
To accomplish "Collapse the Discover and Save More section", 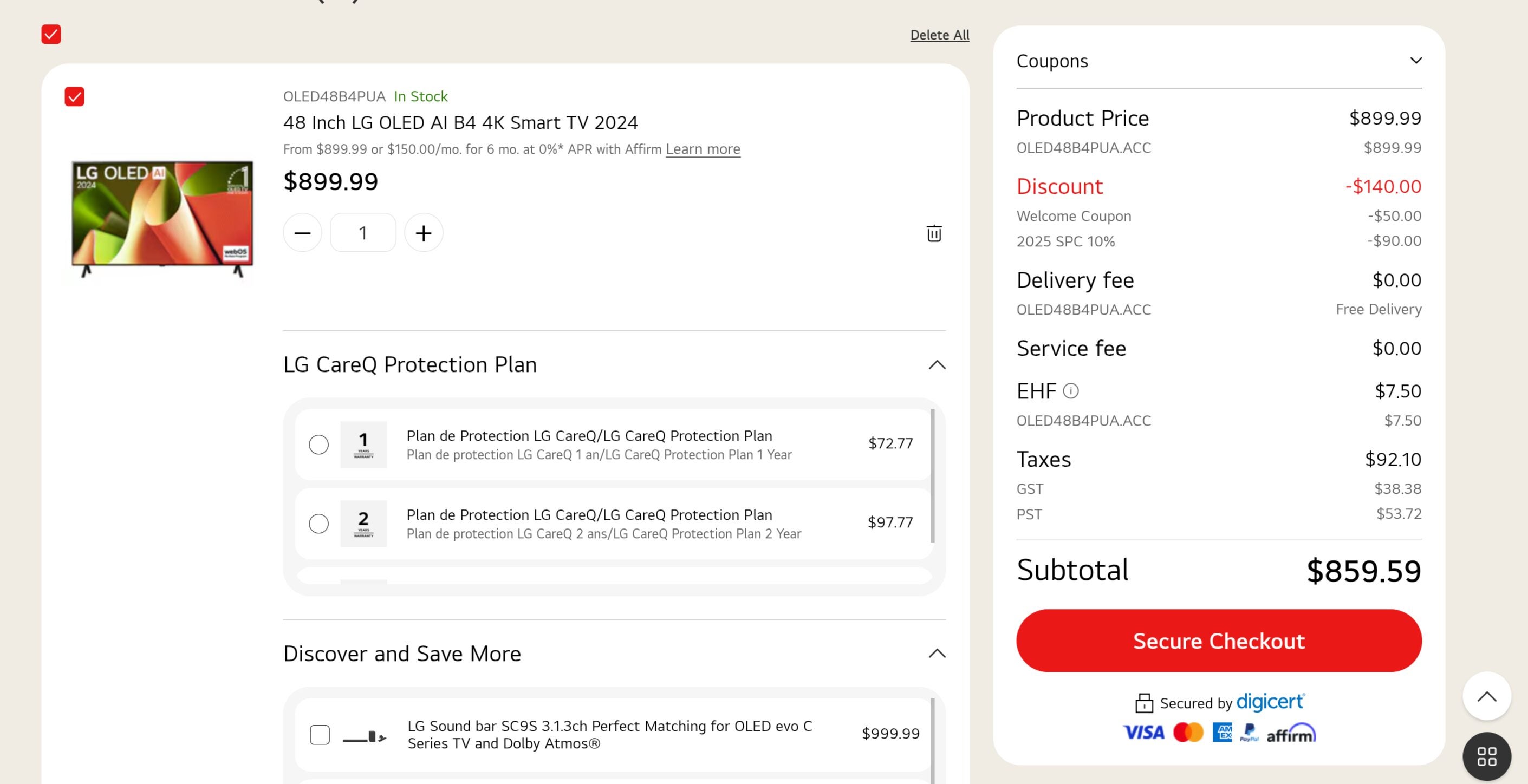I will click(937, 654).
